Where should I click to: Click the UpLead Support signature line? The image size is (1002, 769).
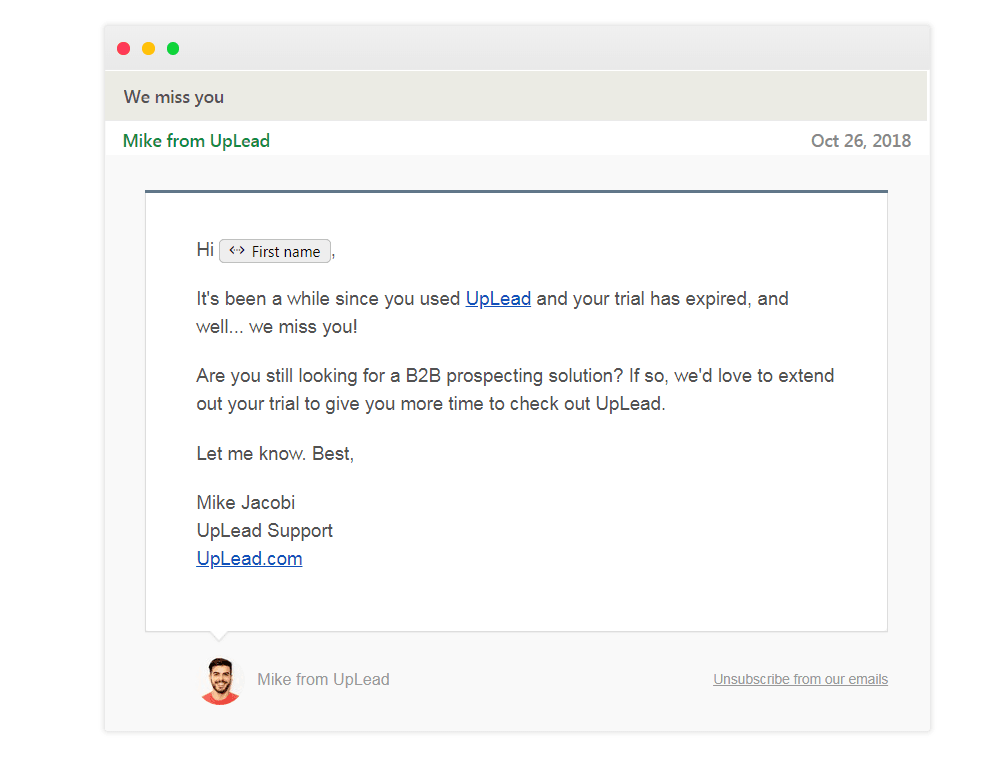click(x=265, y=531)
